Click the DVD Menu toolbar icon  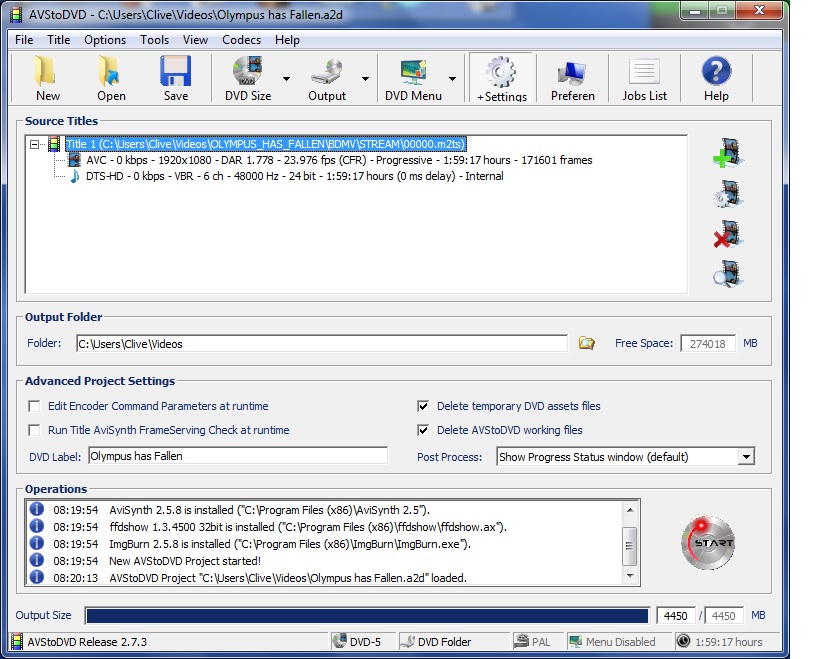coord(413,78)
